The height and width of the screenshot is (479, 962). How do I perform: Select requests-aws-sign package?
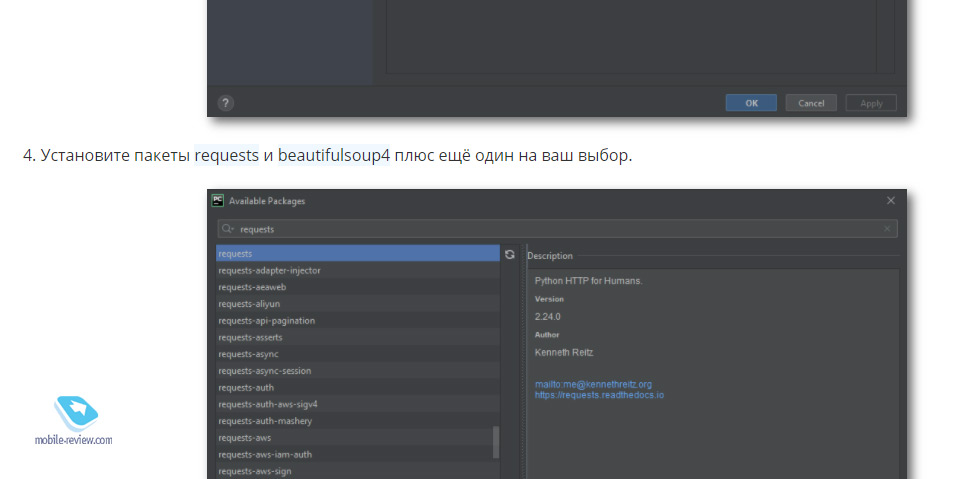(358, 471)
